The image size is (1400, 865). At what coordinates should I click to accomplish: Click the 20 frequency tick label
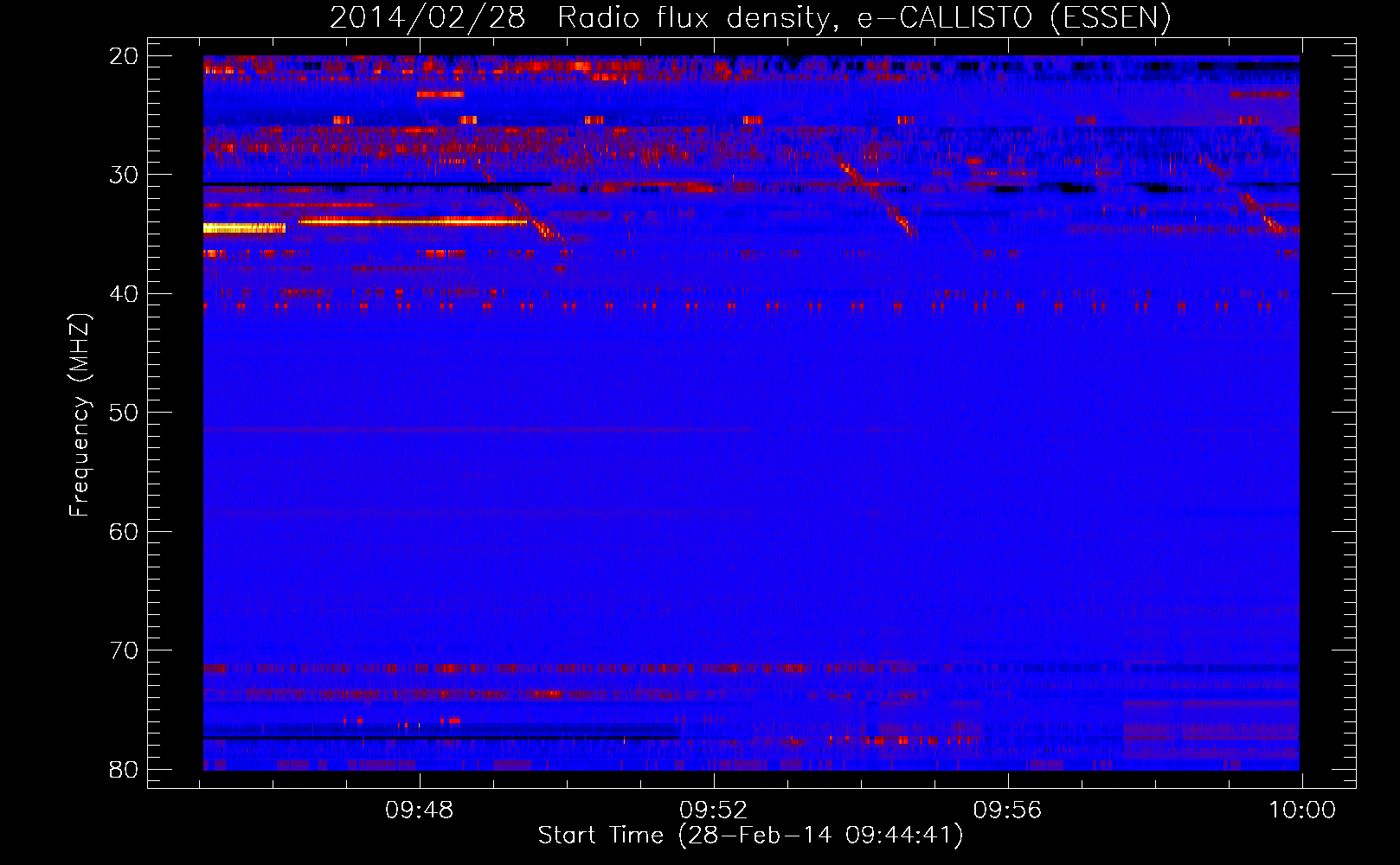pyautogui.click(x=125, y=56)
